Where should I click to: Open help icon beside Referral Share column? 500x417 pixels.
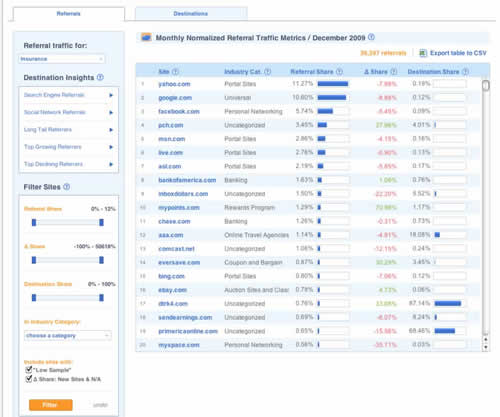click(339, 72)
